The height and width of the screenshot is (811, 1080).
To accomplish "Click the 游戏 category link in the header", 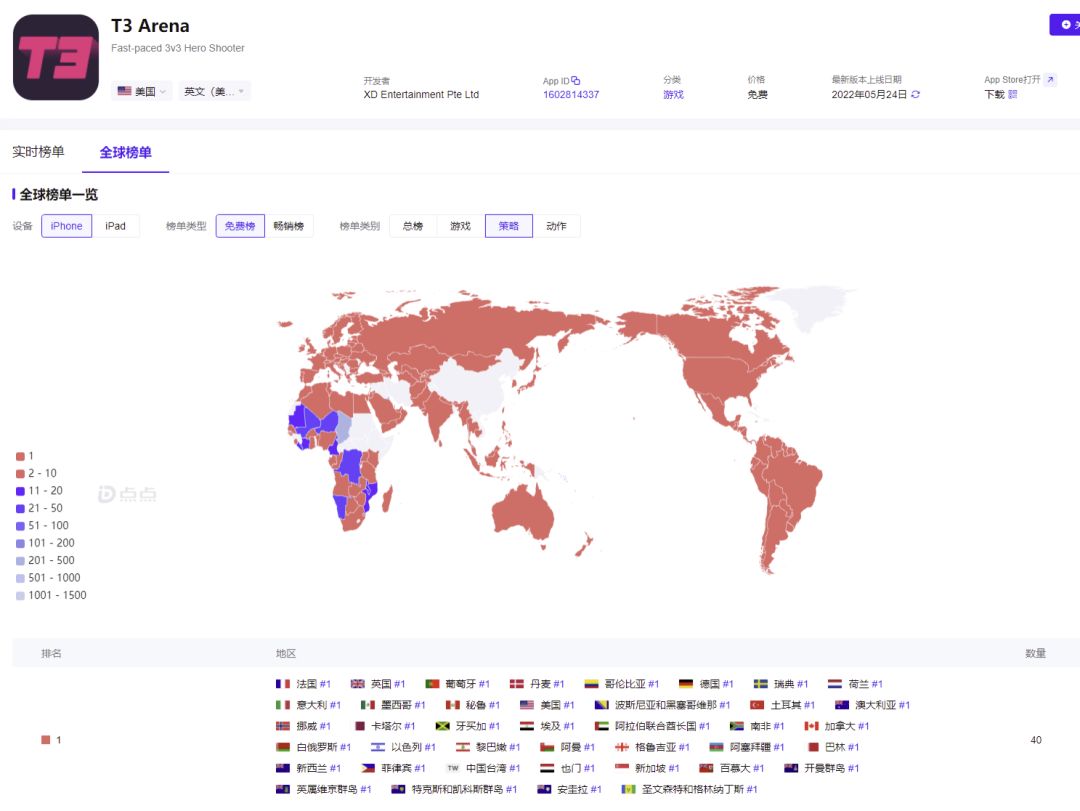I will click(x=673, y=95).
